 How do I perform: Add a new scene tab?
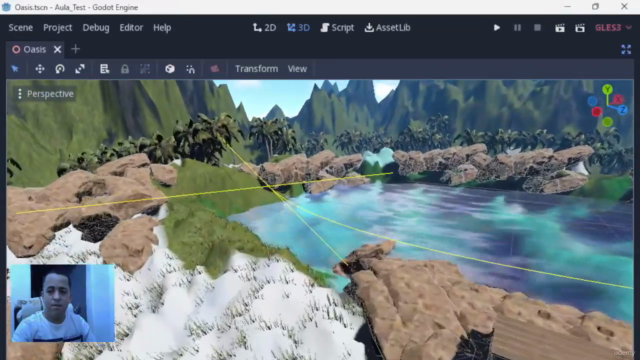[76, 49]
